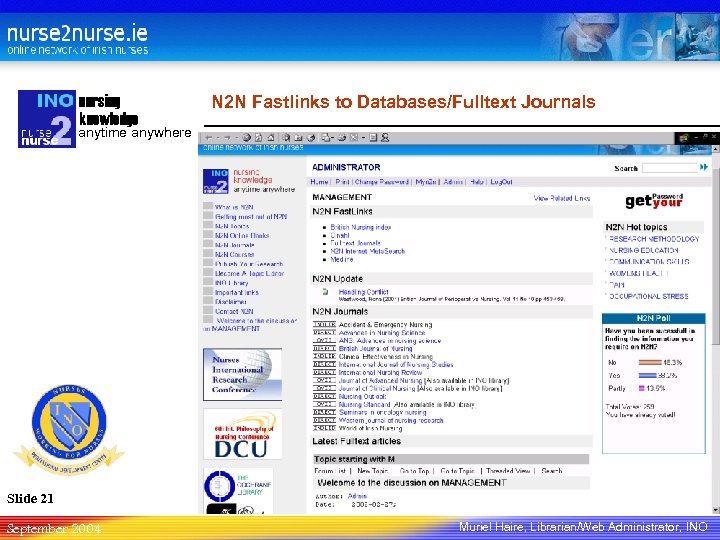This screenshot has height=540, width=720.
Task: Open N2N Online Books sidebar link
Action: pyautogui.click(x=242, y=235)
